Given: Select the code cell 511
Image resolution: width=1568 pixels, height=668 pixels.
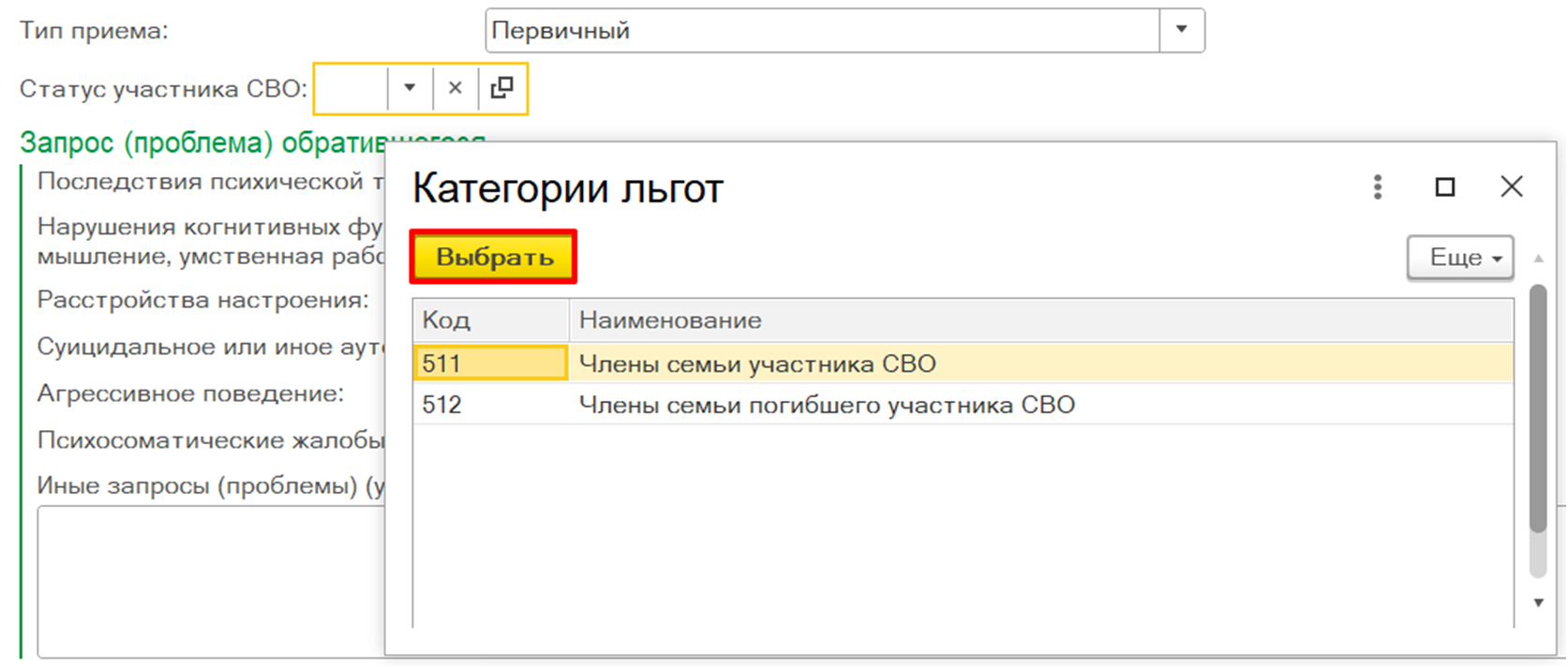Looking at the screenshot, I should (489, 364).
